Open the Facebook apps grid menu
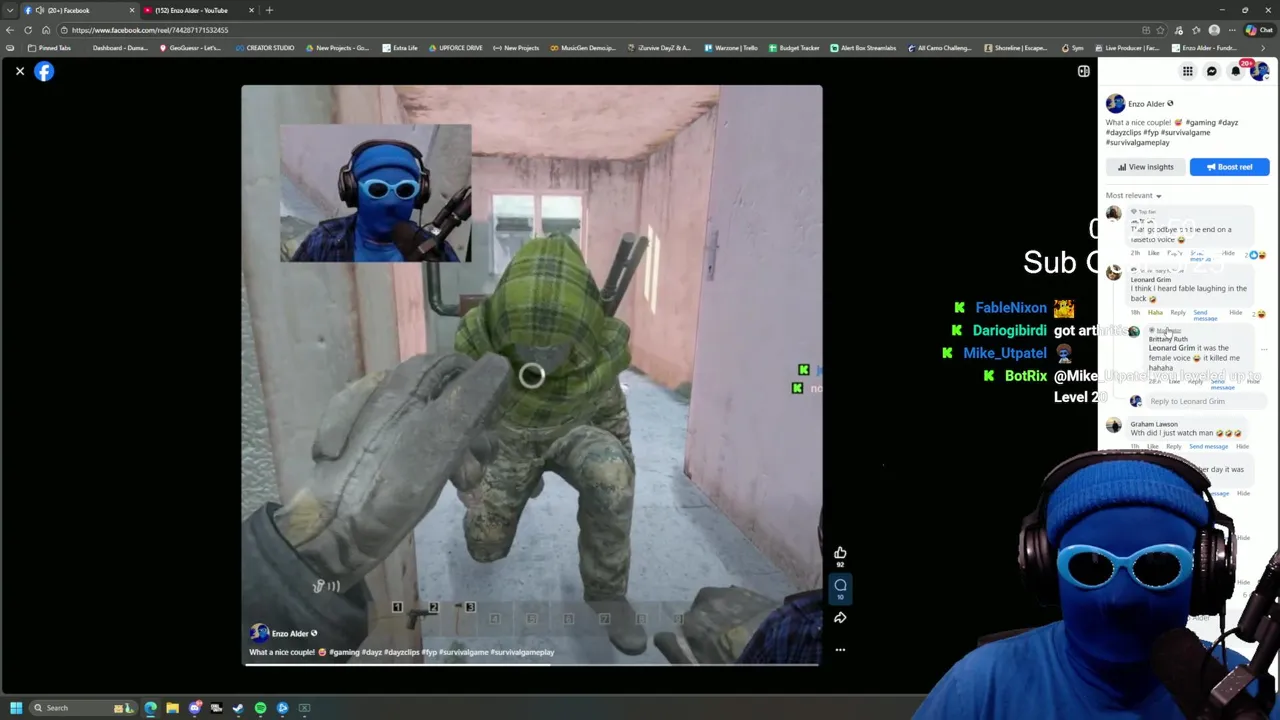1280x720 pixels. (x=1187, y=71)
